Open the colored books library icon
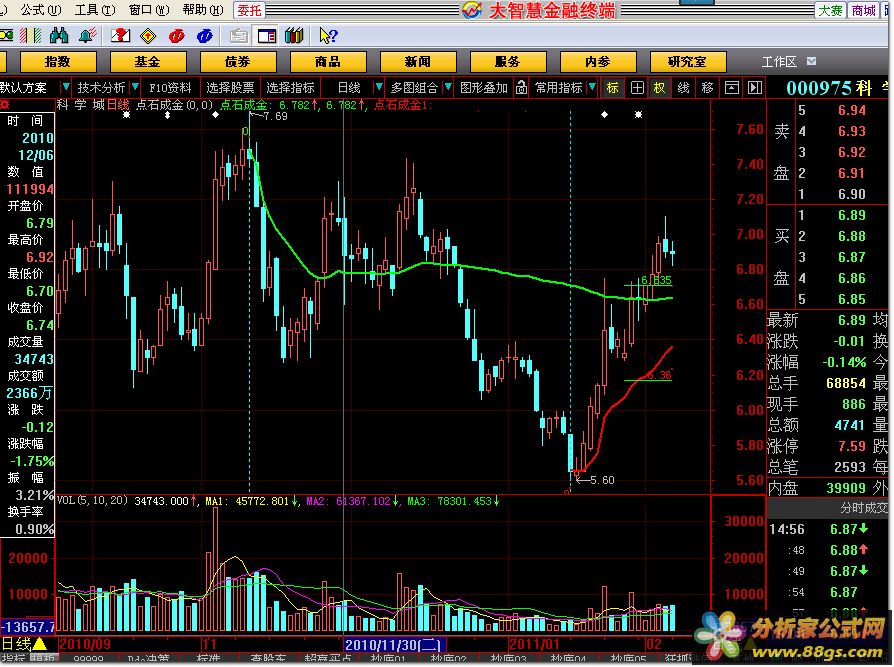 coord(294,36)
